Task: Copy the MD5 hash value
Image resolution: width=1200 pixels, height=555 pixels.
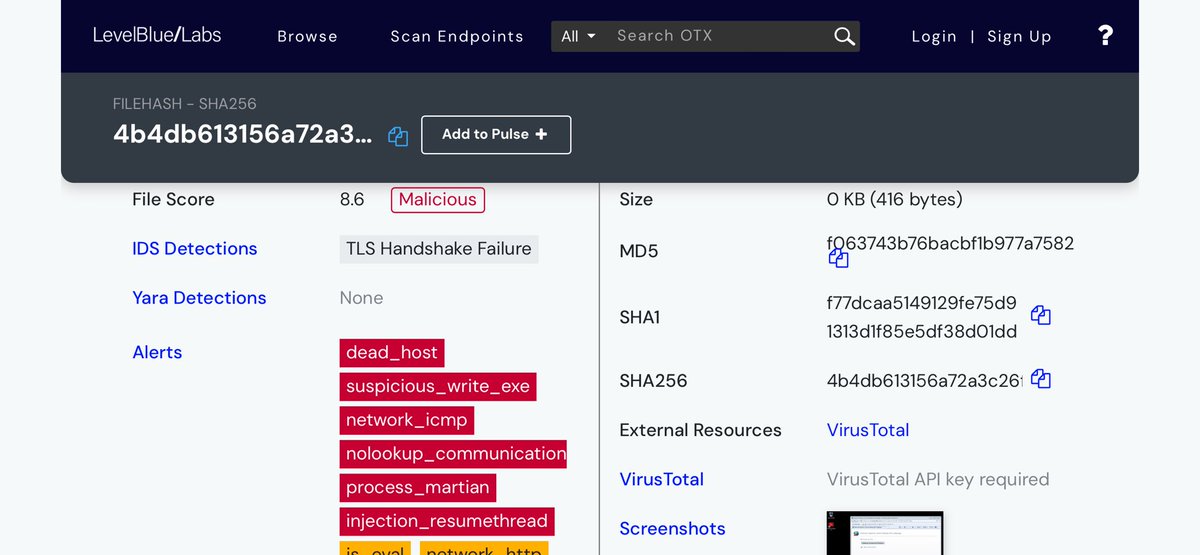Action: (838, 259)
